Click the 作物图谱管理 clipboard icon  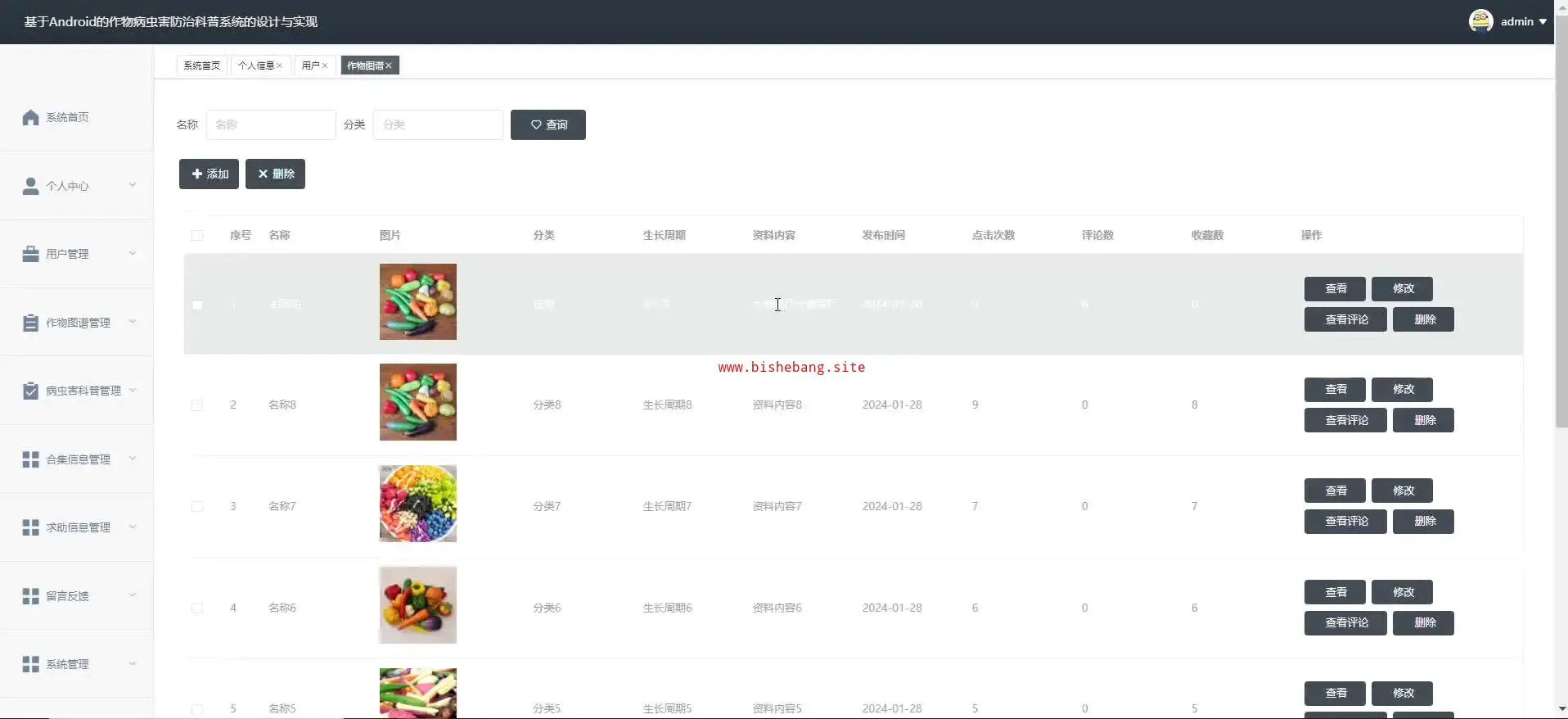pyautogui.click(x=30, y=323)
